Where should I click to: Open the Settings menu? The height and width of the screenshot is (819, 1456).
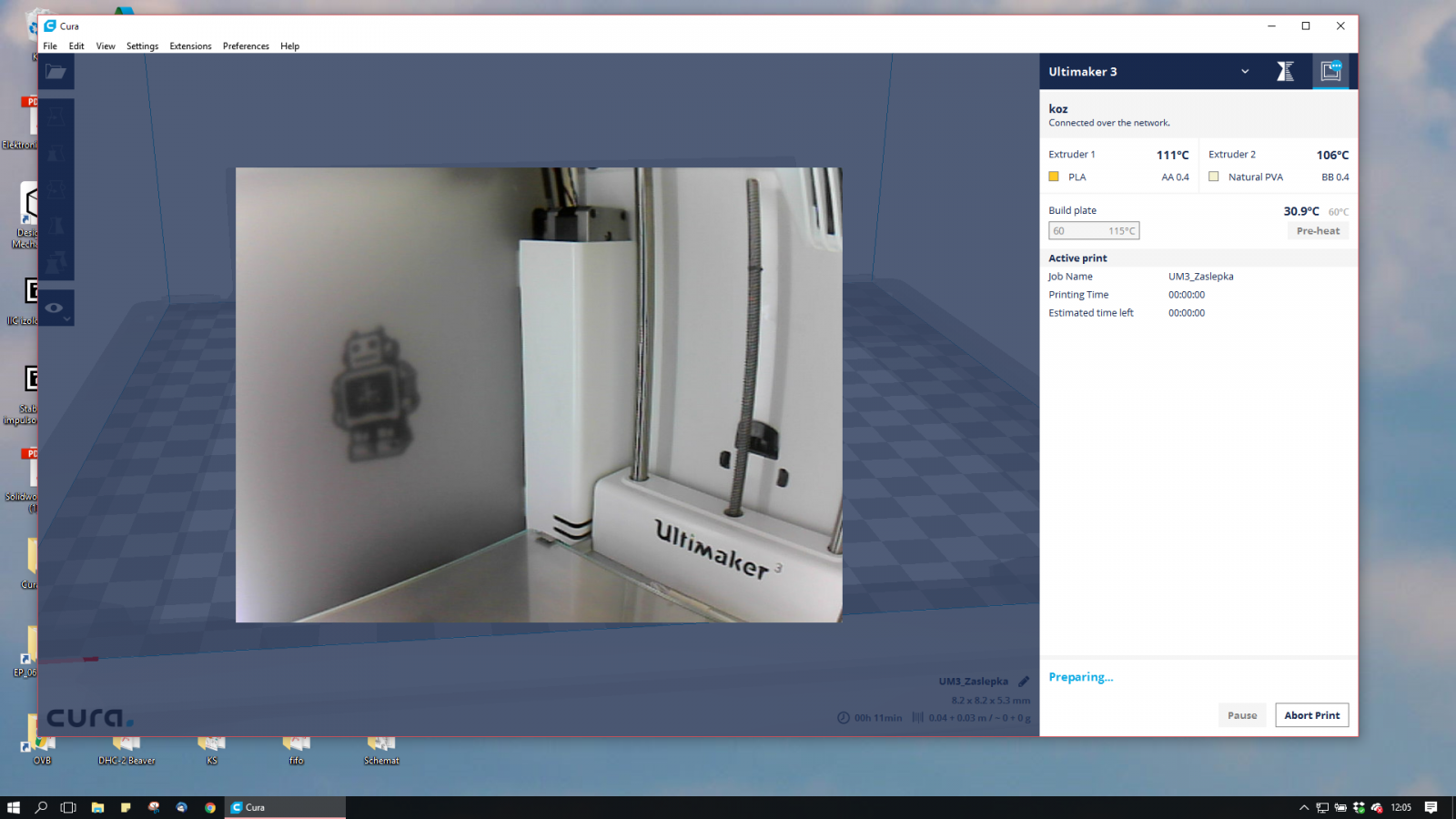tap(142, 45)
